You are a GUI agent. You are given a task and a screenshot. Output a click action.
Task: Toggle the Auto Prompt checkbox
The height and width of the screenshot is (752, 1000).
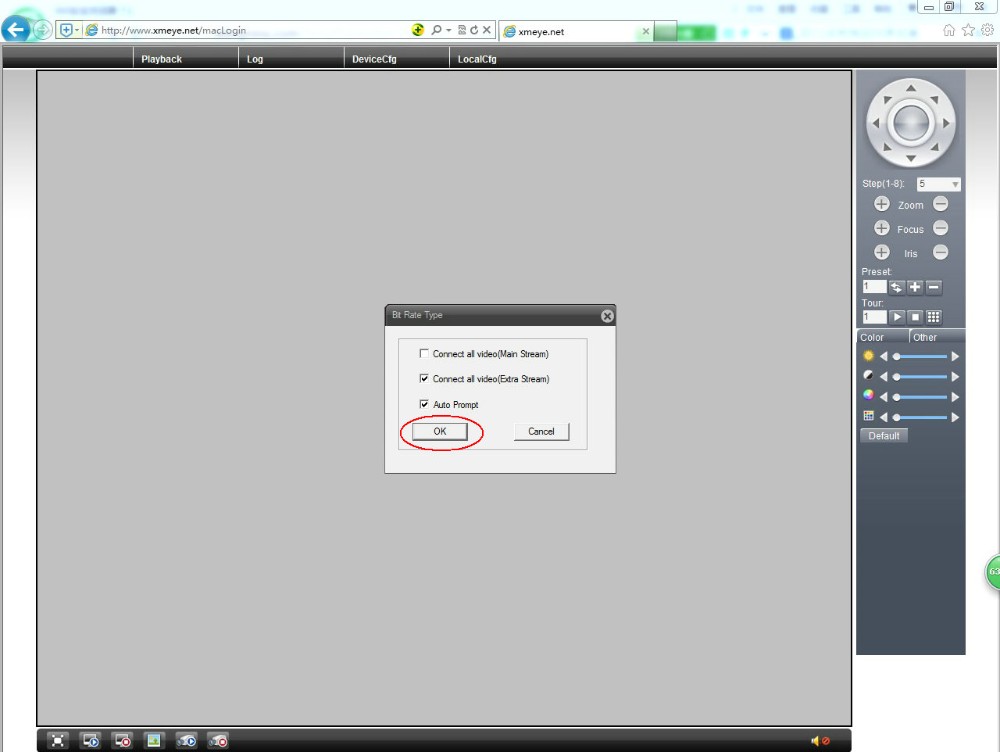[425, 404]
